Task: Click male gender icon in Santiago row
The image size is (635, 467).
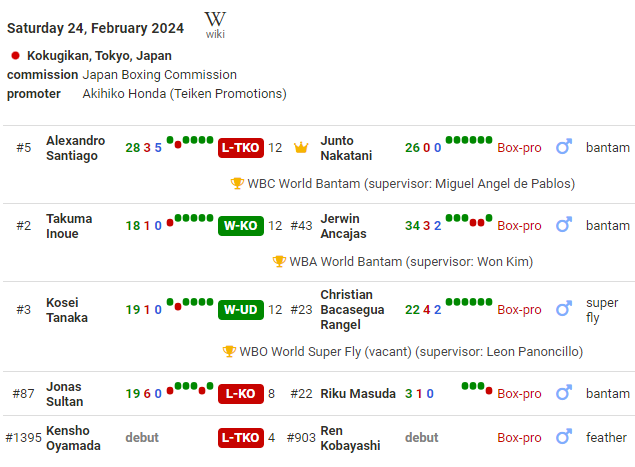Action: click(x=564, y=148)
